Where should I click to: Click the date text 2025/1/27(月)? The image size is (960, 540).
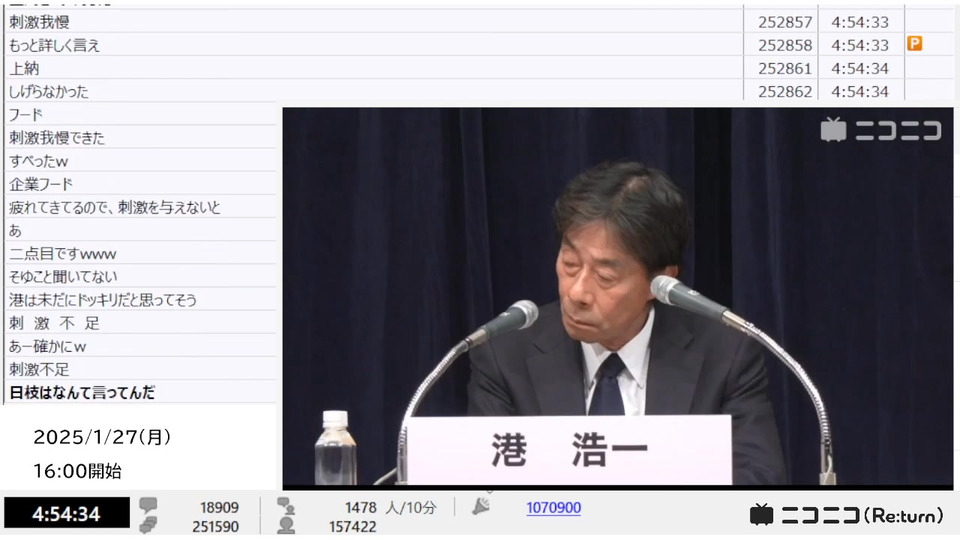pos(102,437)
